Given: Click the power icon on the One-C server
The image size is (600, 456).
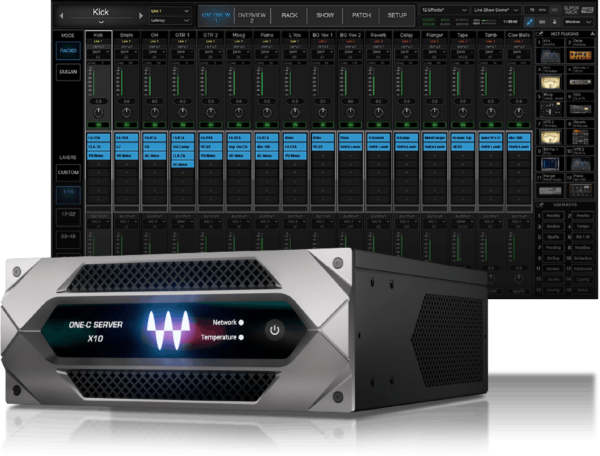Looking at the screenshot, I should point(275,331).
